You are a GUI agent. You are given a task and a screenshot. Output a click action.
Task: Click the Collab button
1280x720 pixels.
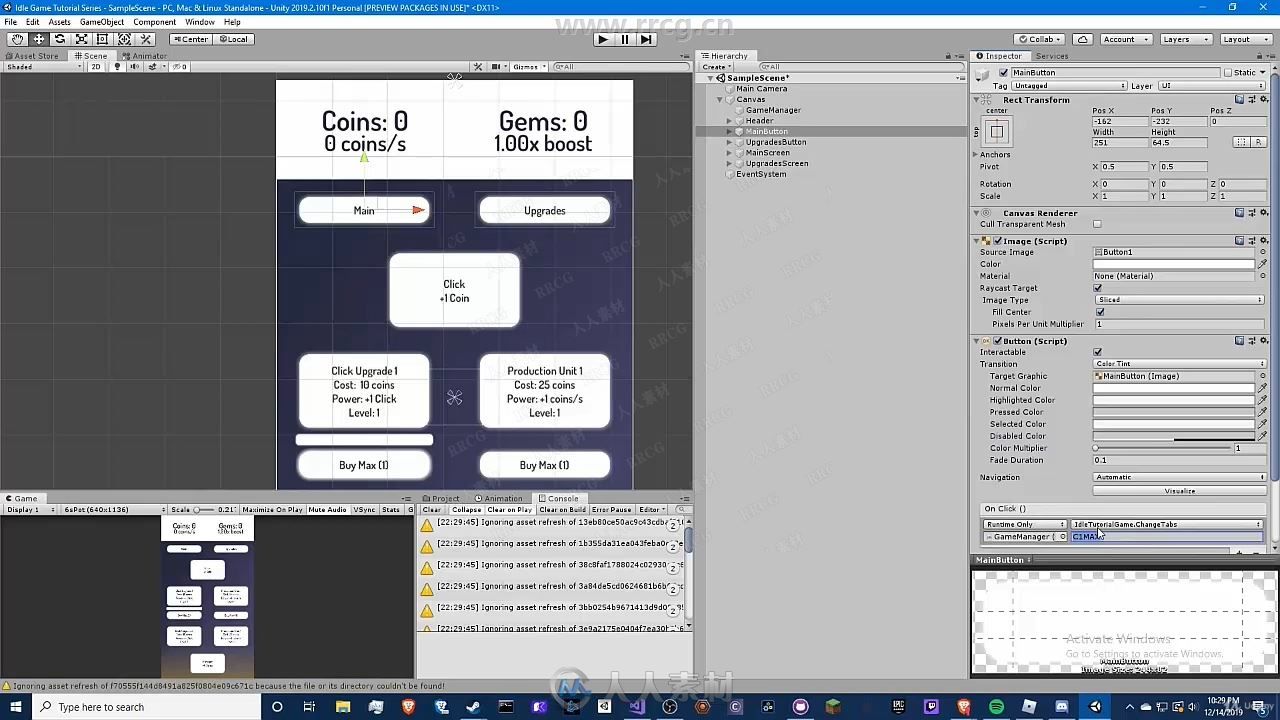point(1041,39)
